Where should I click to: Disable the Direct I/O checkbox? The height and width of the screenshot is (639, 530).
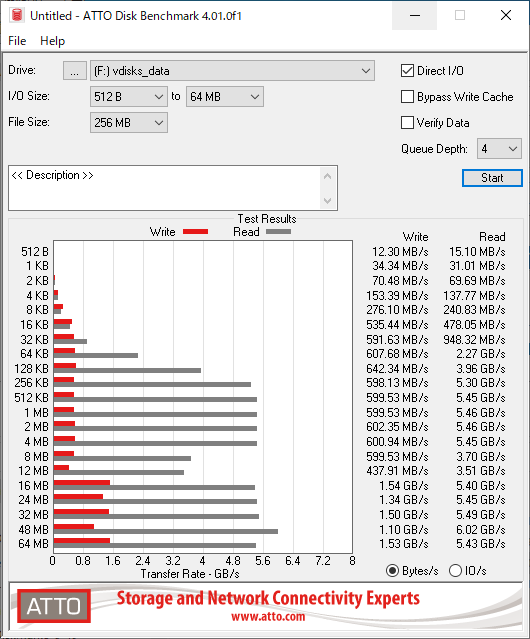point(407,71)
